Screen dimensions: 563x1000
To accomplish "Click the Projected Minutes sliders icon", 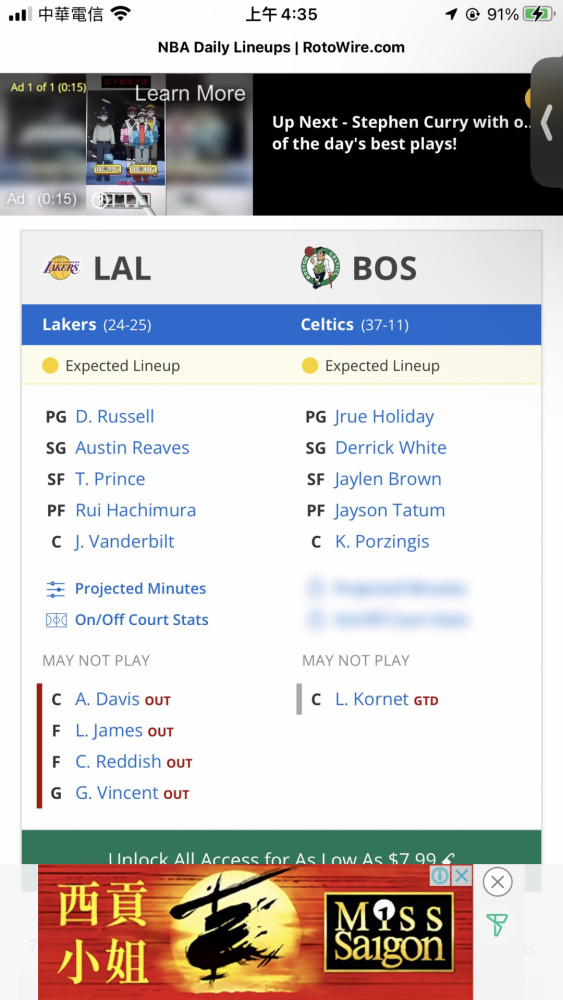I will 56,589.
